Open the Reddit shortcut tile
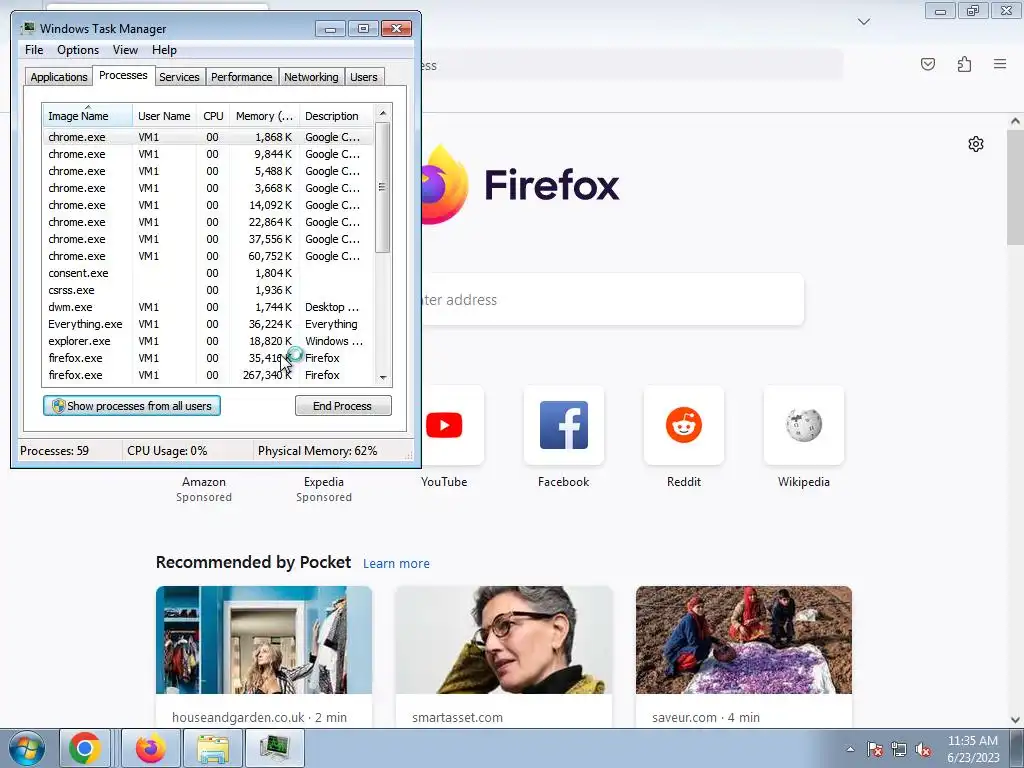The height and width of the screenshot is (768, 1024). [x=684, y=425]
